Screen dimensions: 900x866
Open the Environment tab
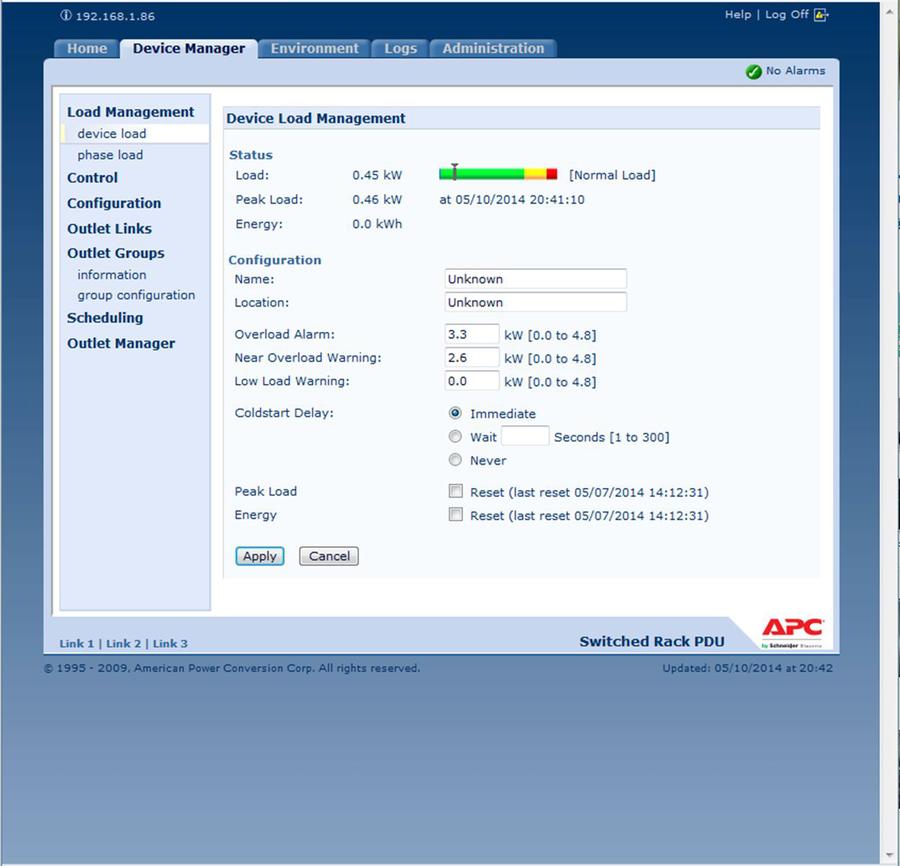pyautogui.click(x=315, y=49)
